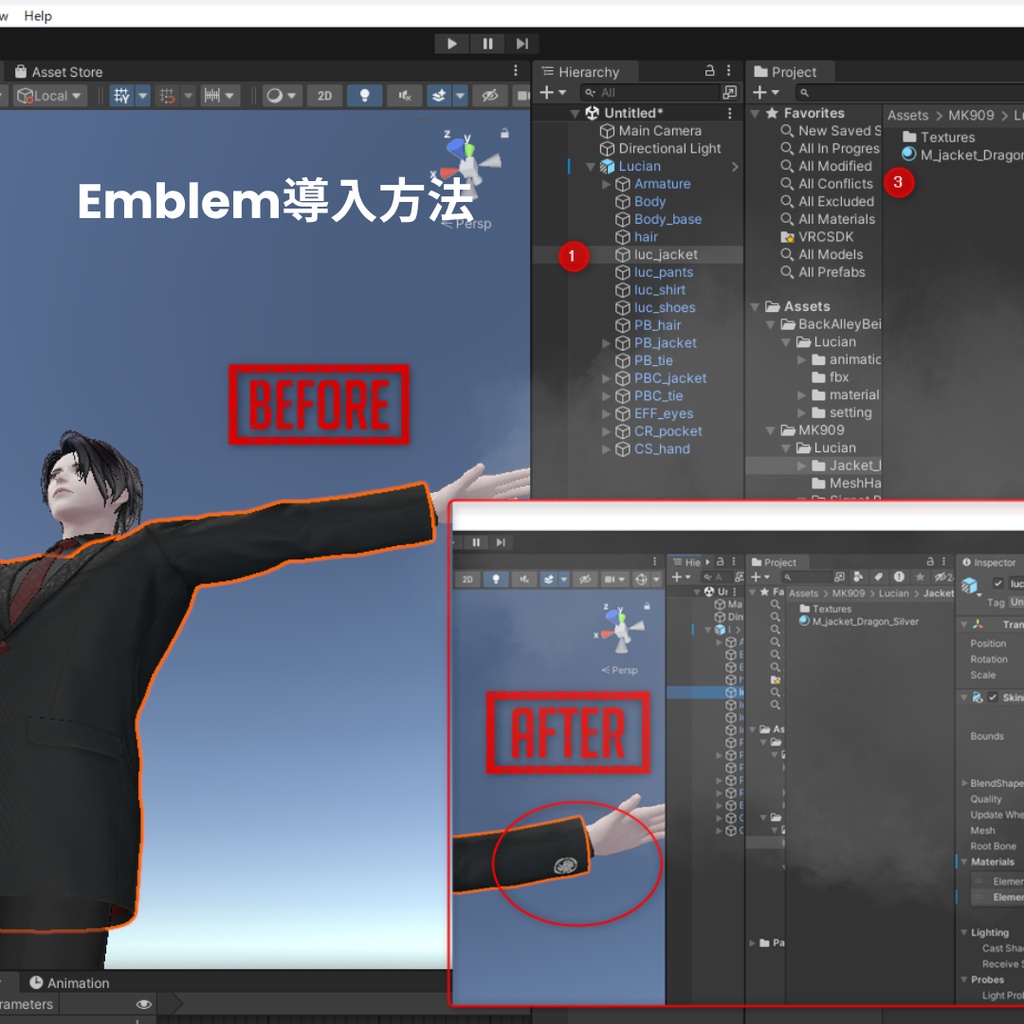The height and width of the screenshot is (1024, 1024).
Task: Click the Hierarchy search-by-type icon
Action: point(729,93)
